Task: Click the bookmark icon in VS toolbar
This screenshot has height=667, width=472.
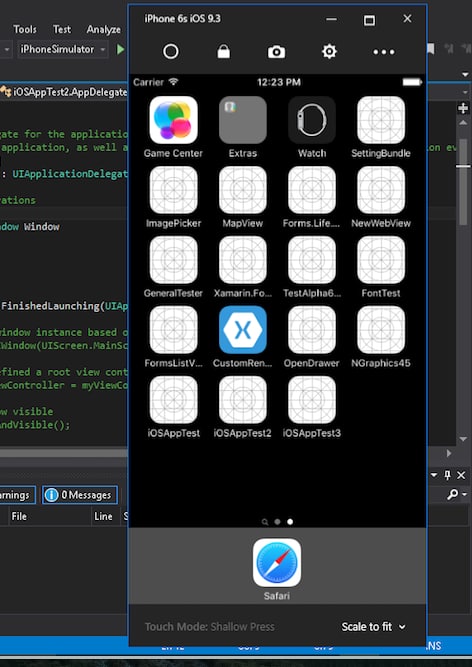Action: [431, 49]
